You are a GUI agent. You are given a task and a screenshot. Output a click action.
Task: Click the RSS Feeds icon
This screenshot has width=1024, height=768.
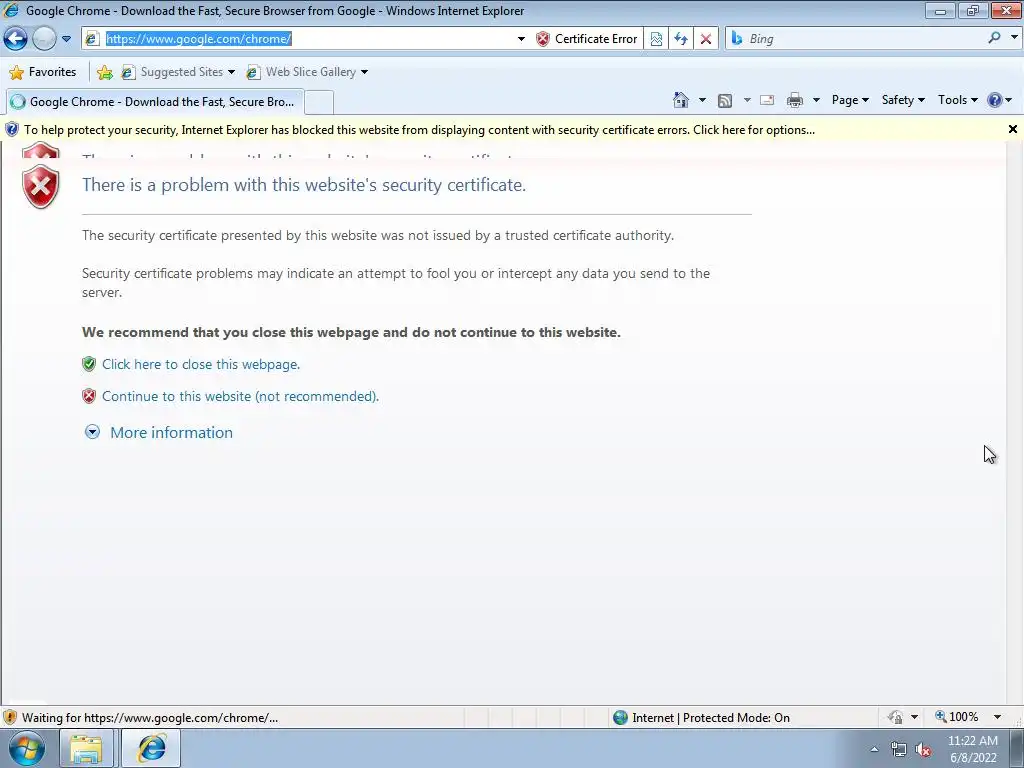click(x=725, y=101)
